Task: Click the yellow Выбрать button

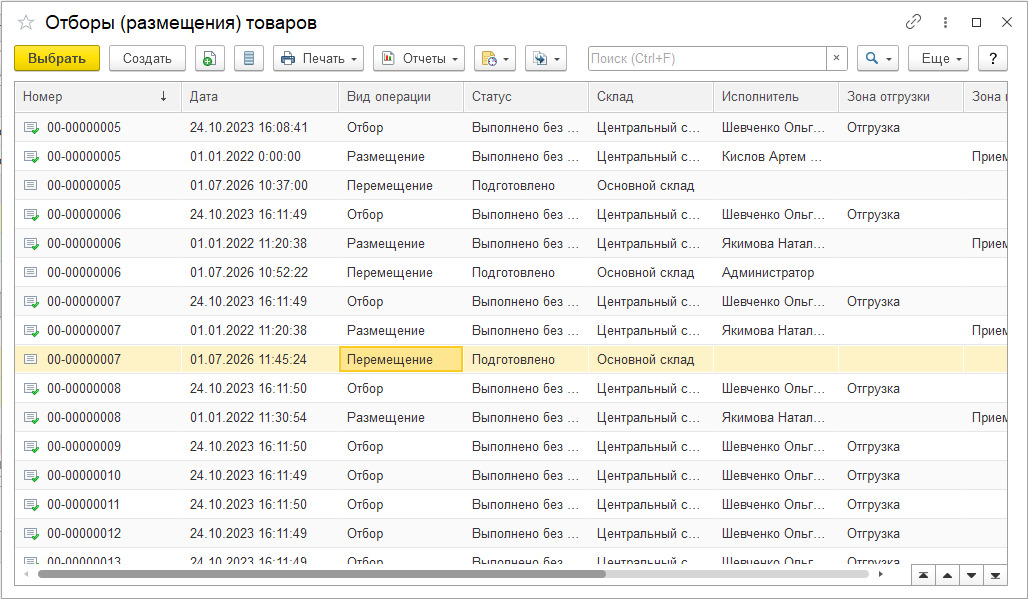Action: (x=57, y=58)
